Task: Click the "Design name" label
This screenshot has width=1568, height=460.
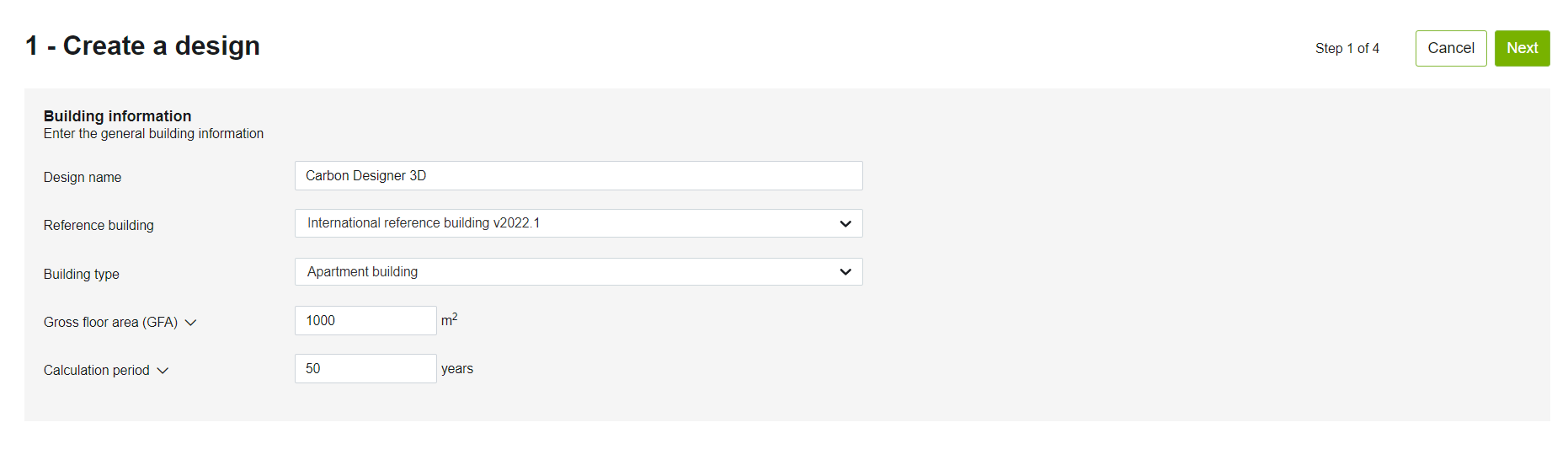Action: coord(83,178)
